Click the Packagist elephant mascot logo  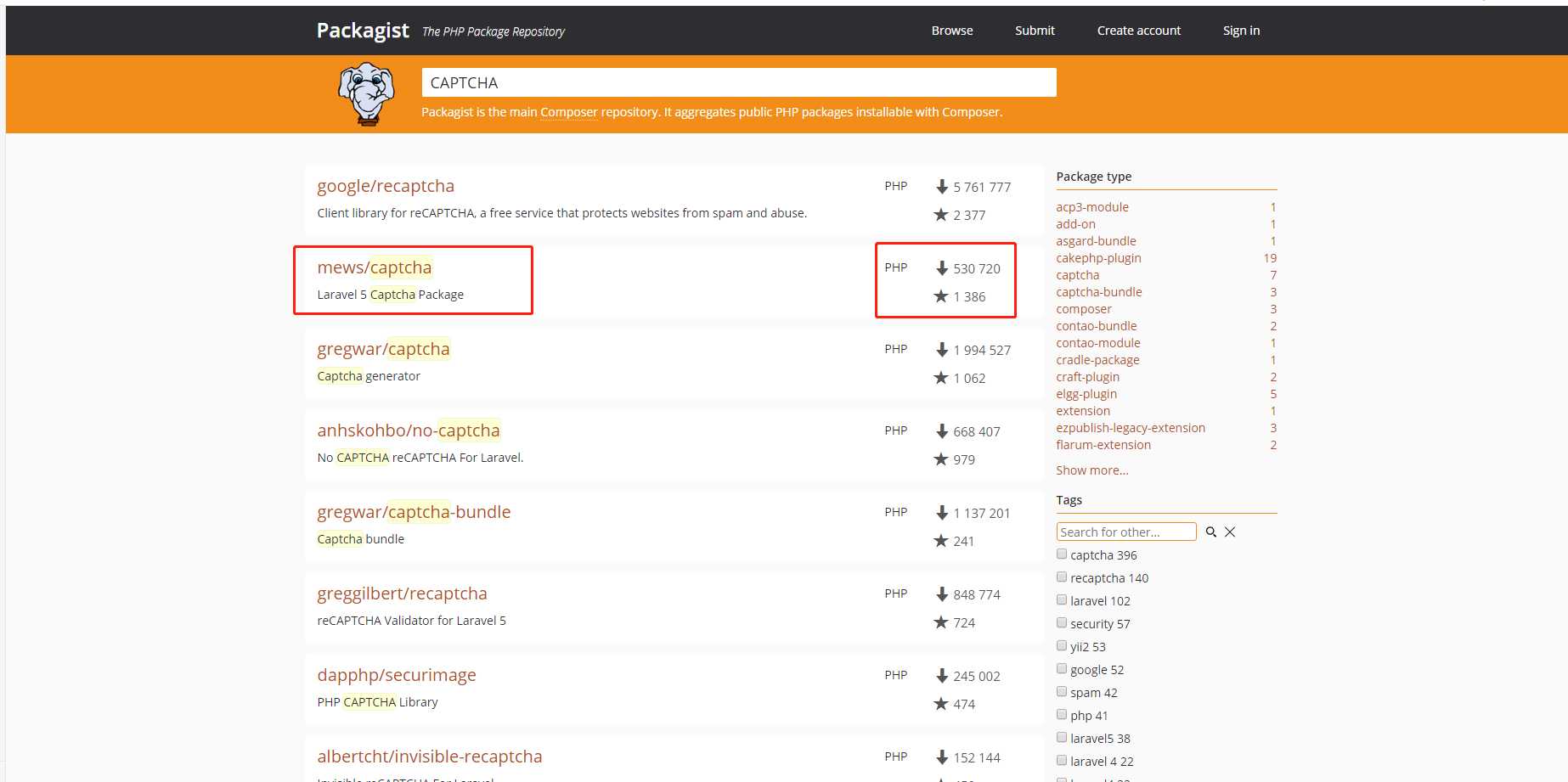pyautogui.click(x=367, y=93)
